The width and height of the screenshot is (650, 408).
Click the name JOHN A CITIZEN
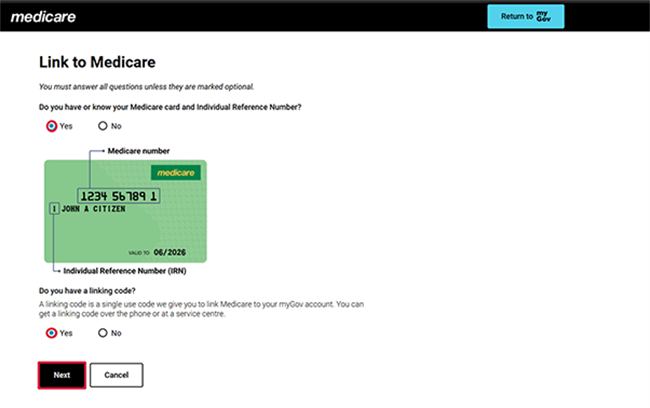click(95, 209)
